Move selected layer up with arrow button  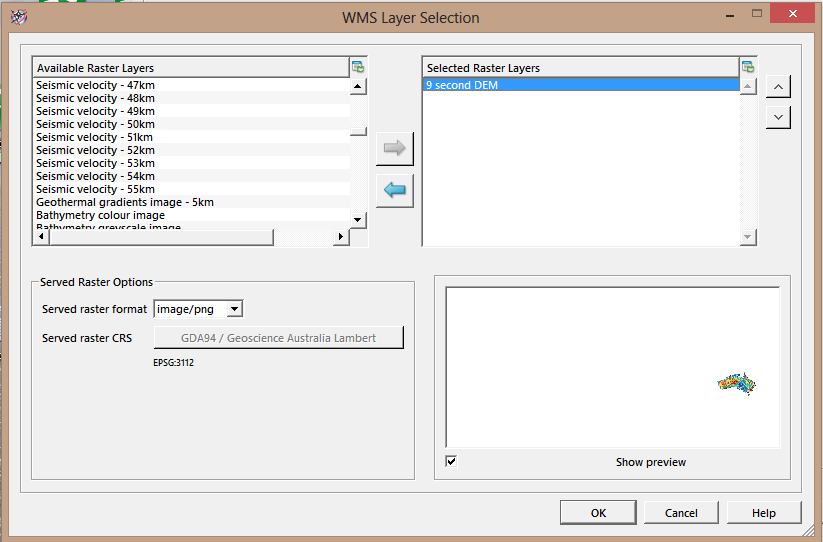[x=778, y=86]
